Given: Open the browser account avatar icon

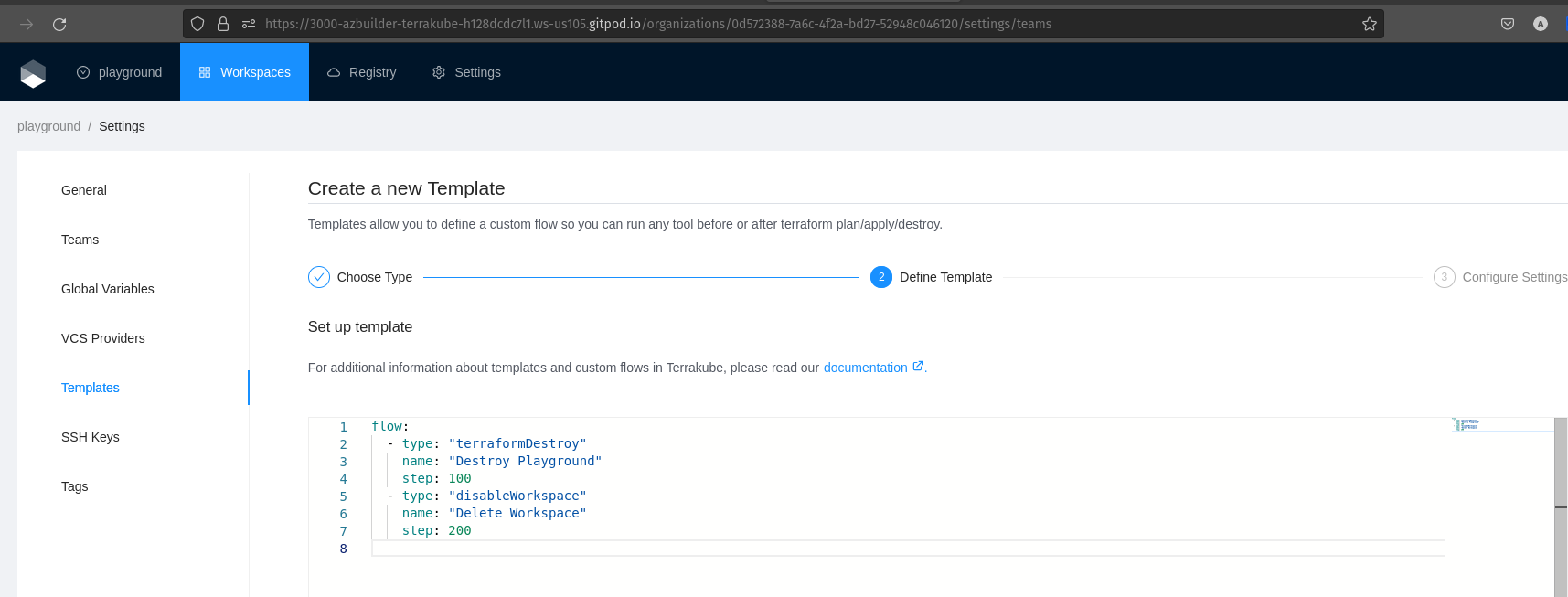Looking at the screenshot, I should [x=1541, y=24].
